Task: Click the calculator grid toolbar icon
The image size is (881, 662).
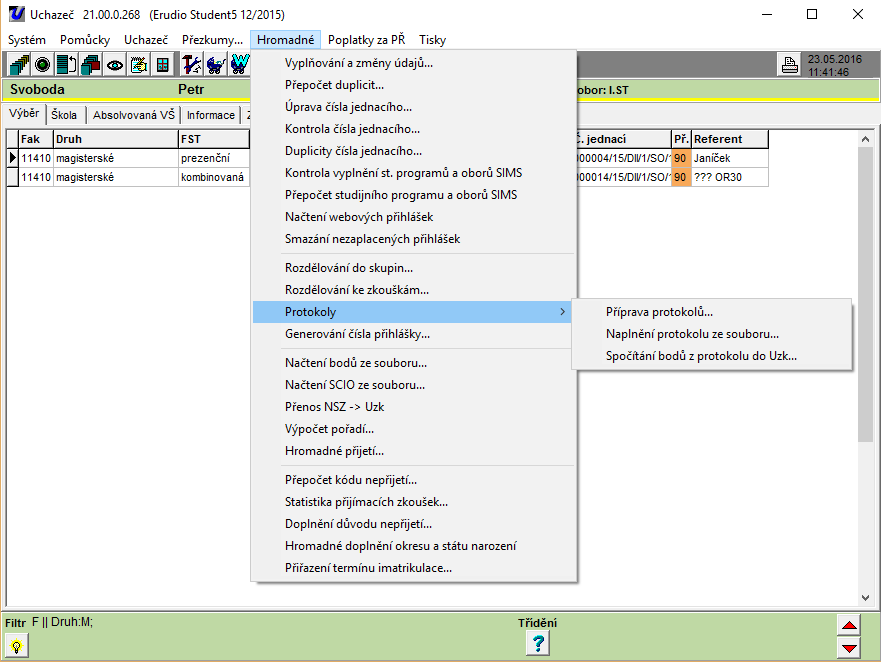Action: coord(163,65)
